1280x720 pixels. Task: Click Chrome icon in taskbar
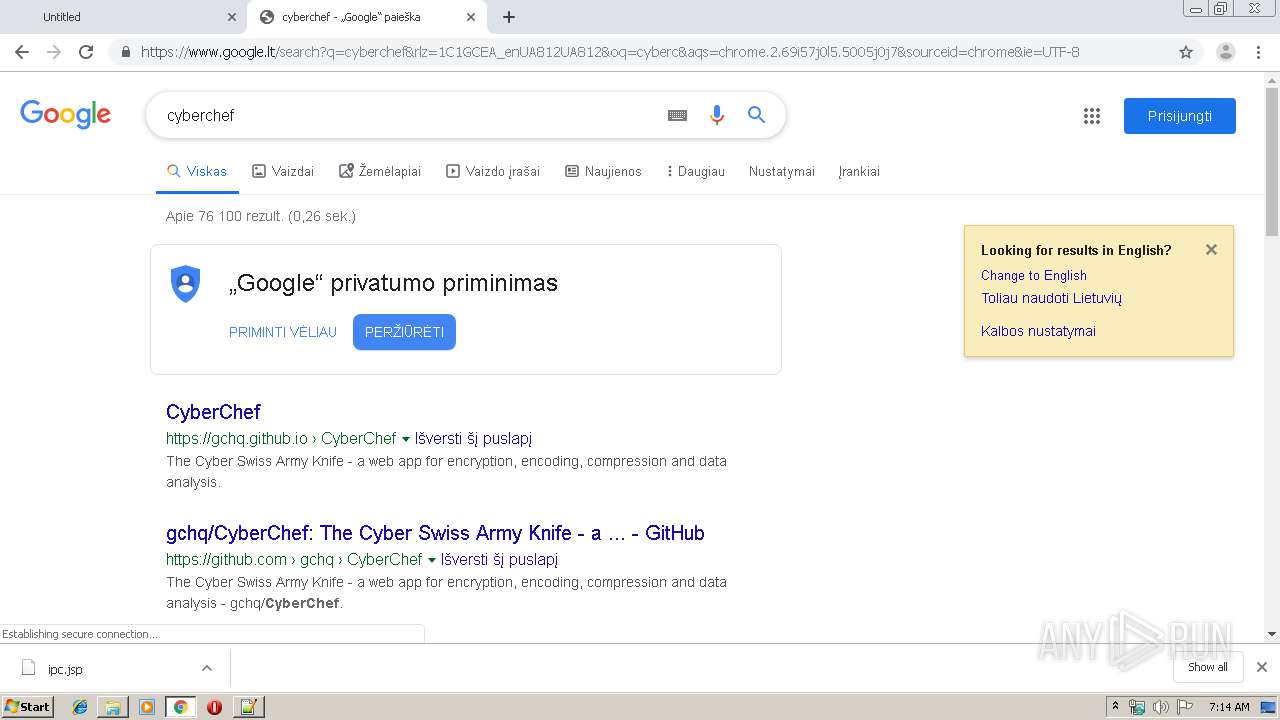(x=180, y=707)
